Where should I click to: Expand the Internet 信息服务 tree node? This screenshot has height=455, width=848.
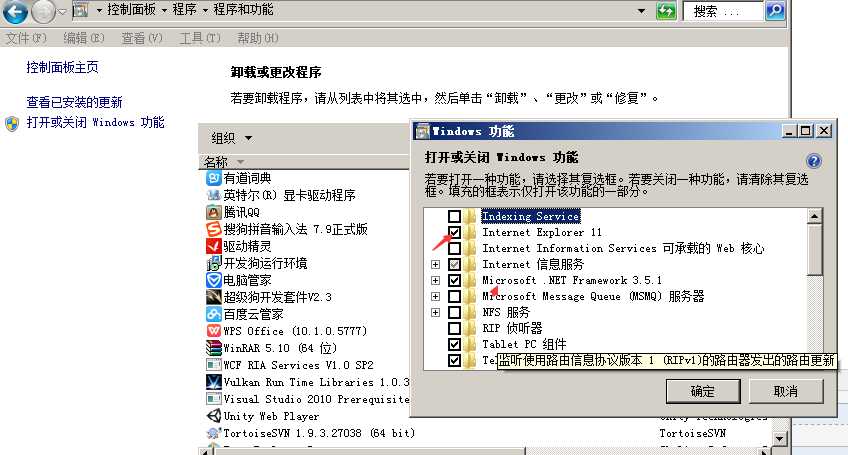(435, 265)
